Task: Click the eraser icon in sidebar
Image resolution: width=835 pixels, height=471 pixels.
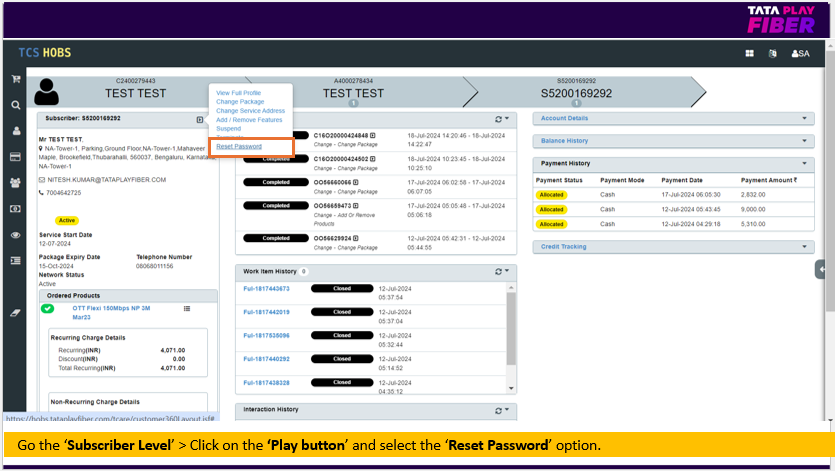Action: pyautogui.click(x=15, y=313)
